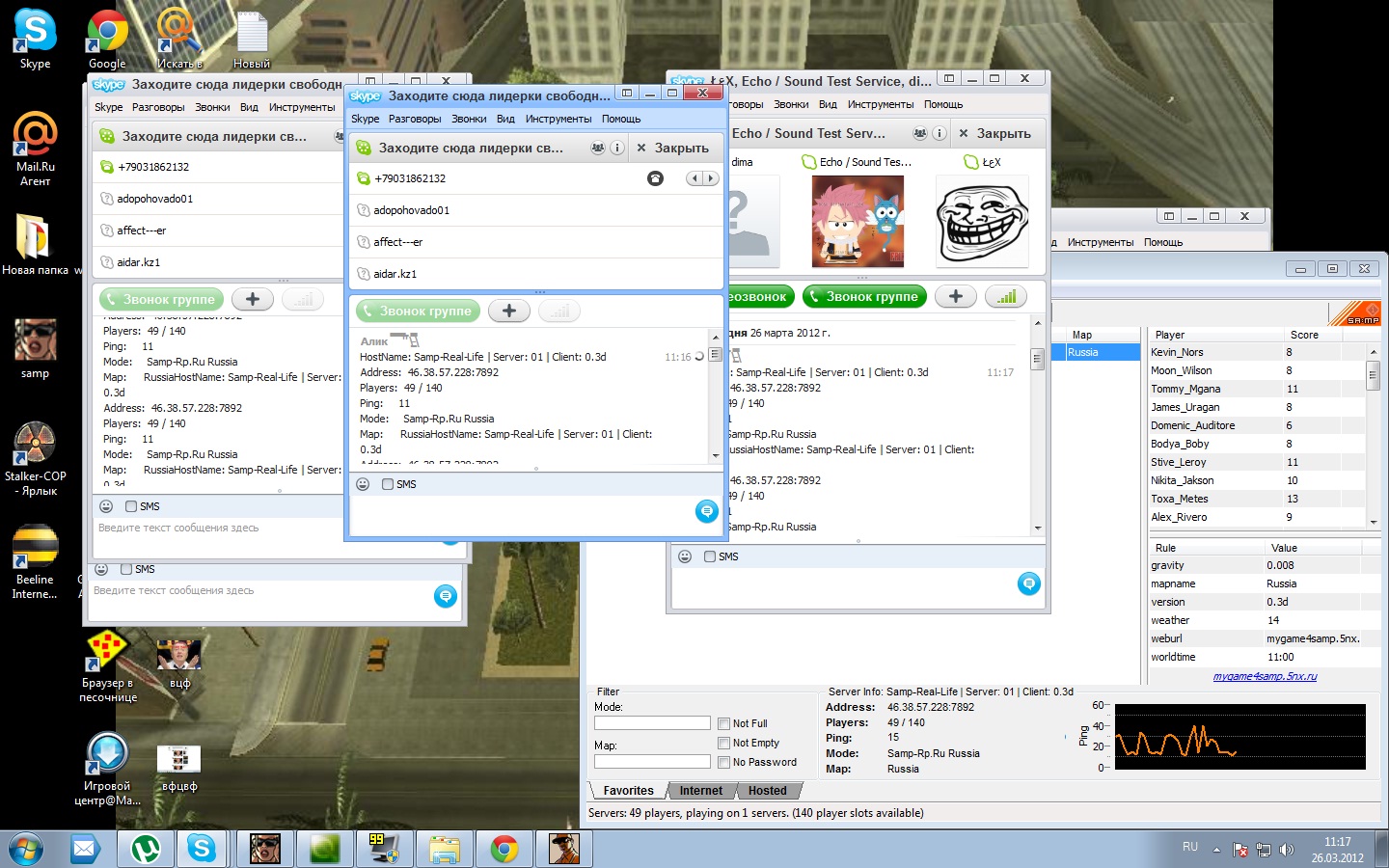Screen dimensions: 1389x868
Task: Click the down arrow of the SA-MP player list scrollbar
Action: coord(1373,522)
